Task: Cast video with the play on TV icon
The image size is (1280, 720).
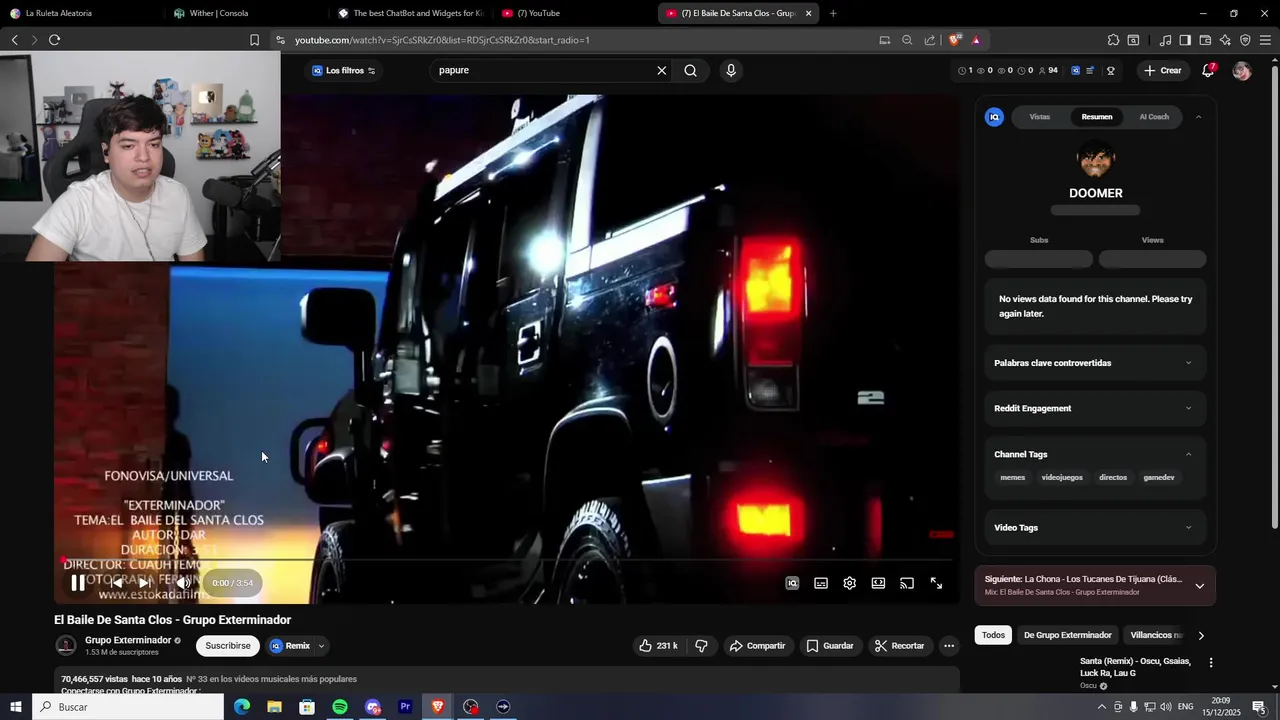Action: 907,583
